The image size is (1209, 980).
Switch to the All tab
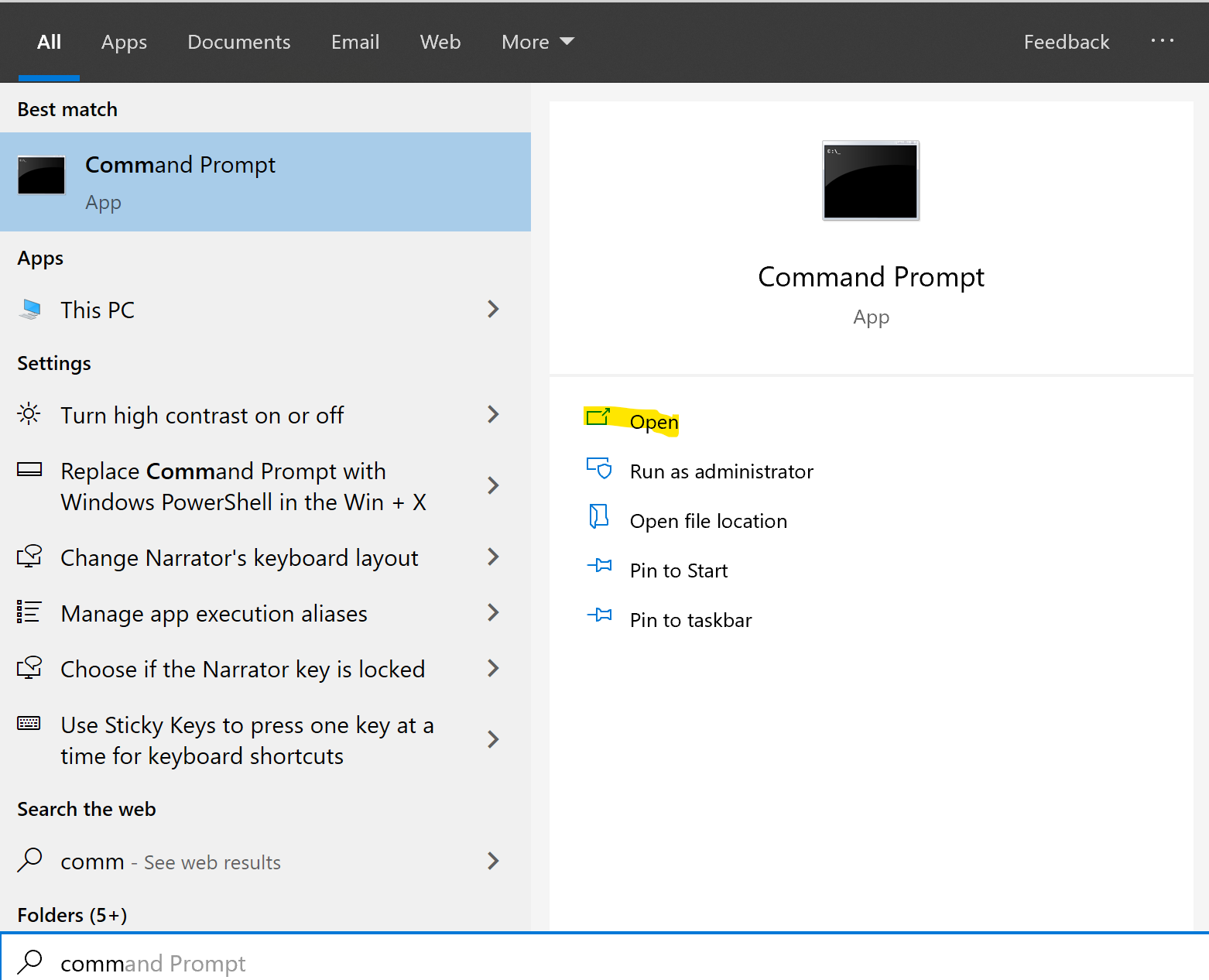[x=49, y=42]
